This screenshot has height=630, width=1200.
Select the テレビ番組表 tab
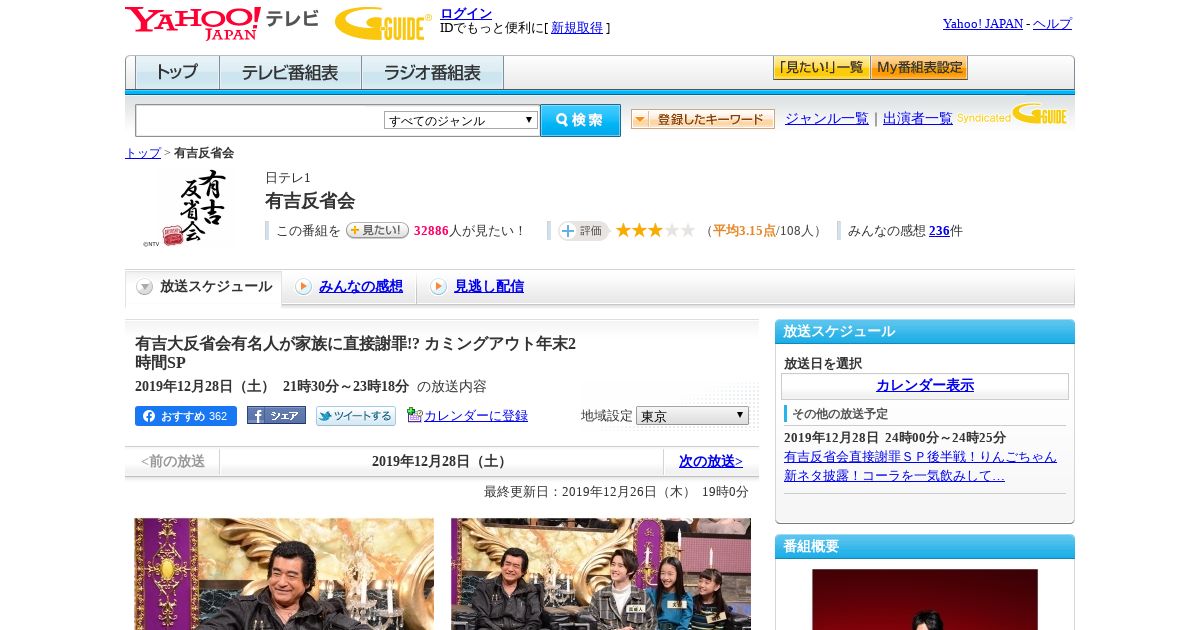pyautogui.click(x=290, y=73)
